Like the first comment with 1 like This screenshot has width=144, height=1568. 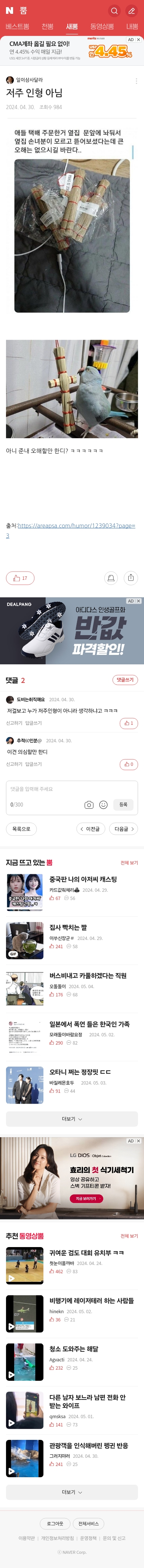pos(129,723)
